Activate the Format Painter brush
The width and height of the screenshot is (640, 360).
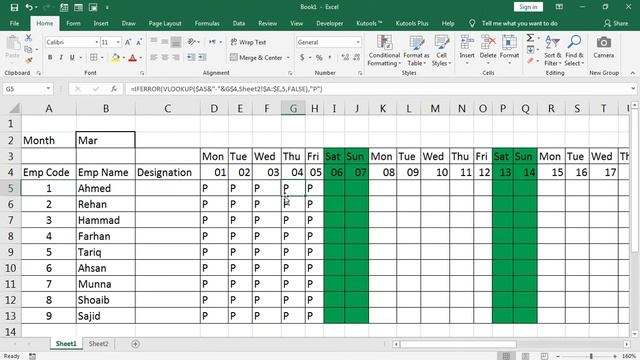click(x=28, y=60)
